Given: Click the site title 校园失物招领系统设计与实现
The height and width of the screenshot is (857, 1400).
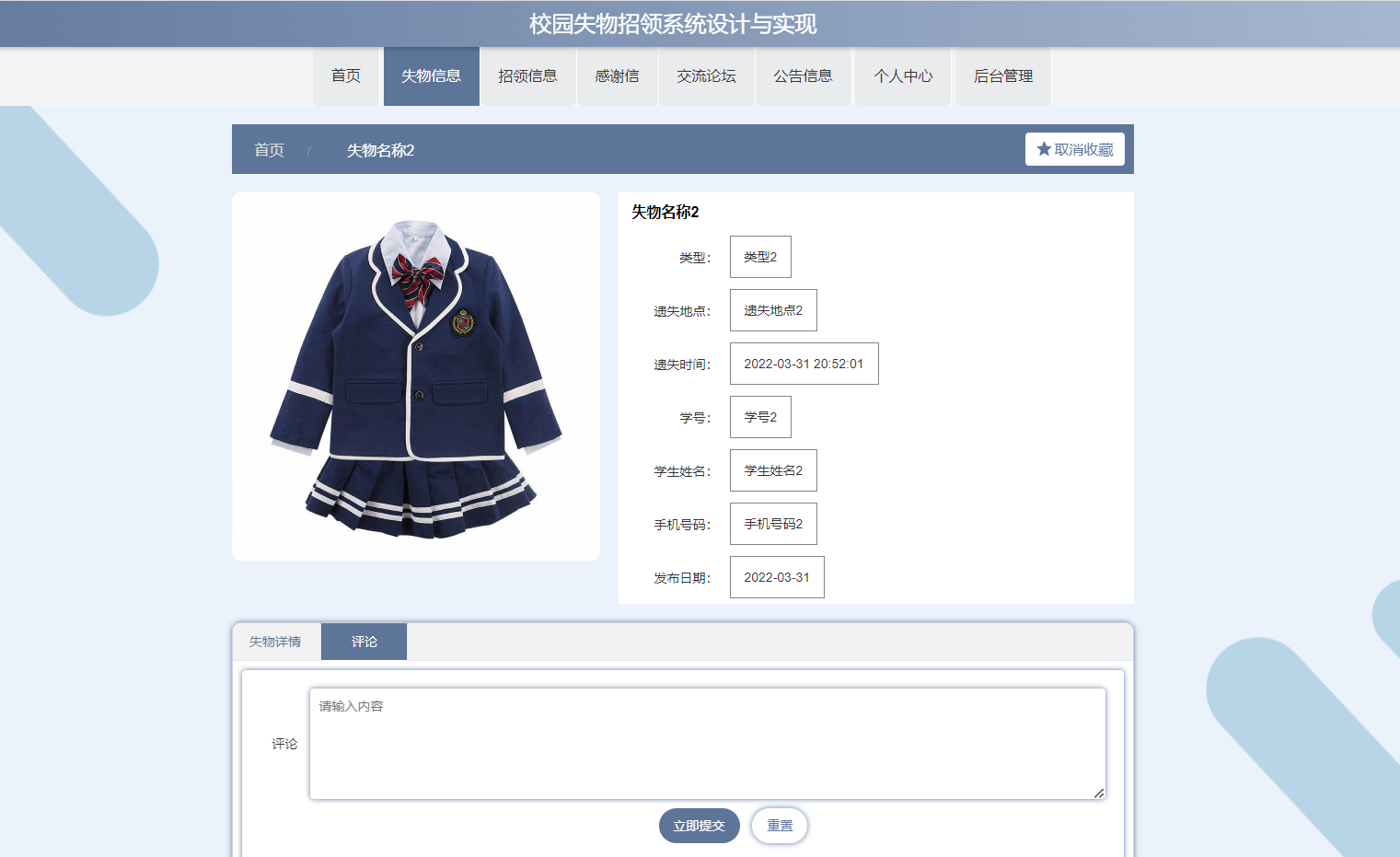Looking at the screenshot, I should click(673, 24).
